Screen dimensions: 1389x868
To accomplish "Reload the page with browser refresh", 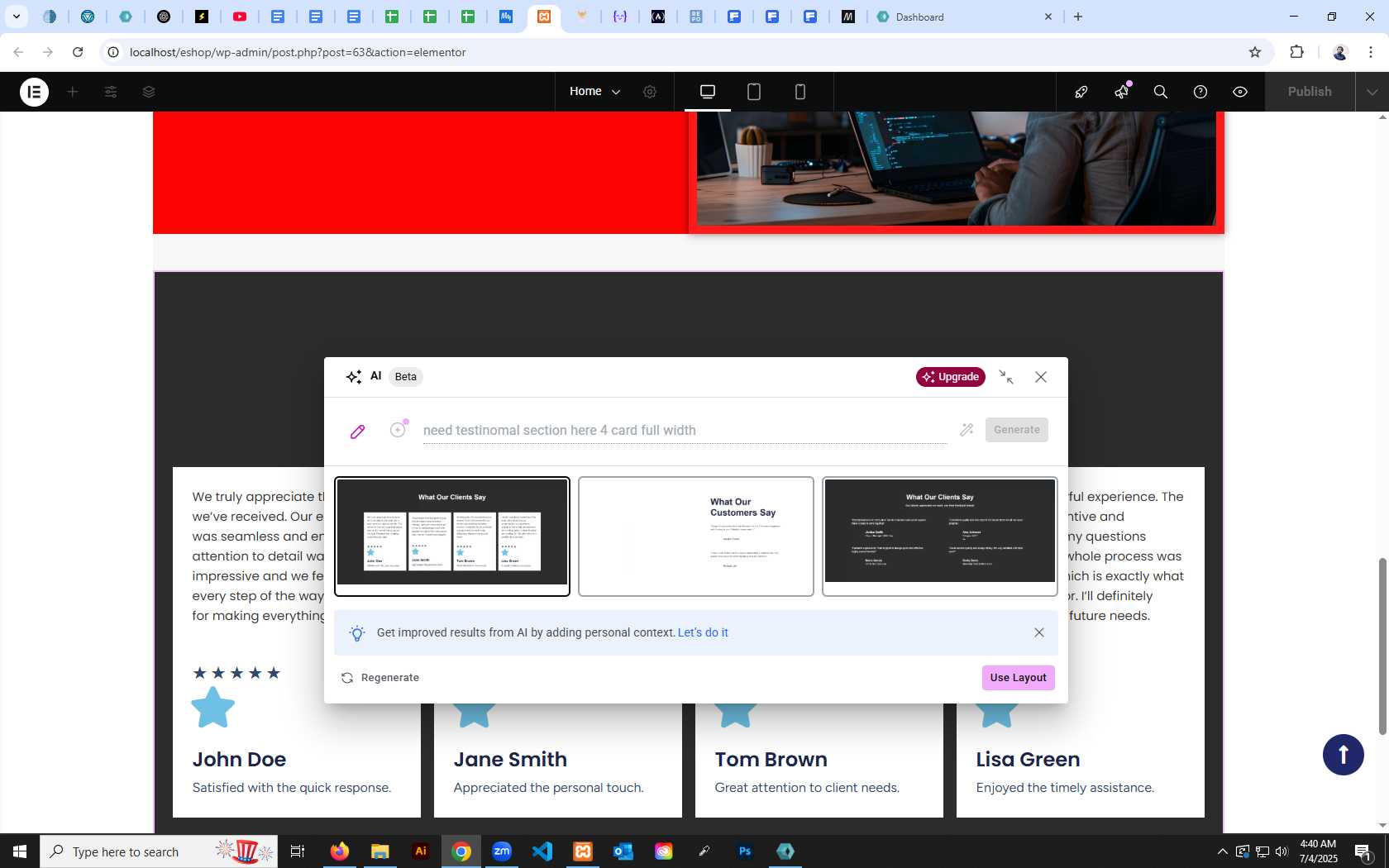I will [x=78, y=52].
